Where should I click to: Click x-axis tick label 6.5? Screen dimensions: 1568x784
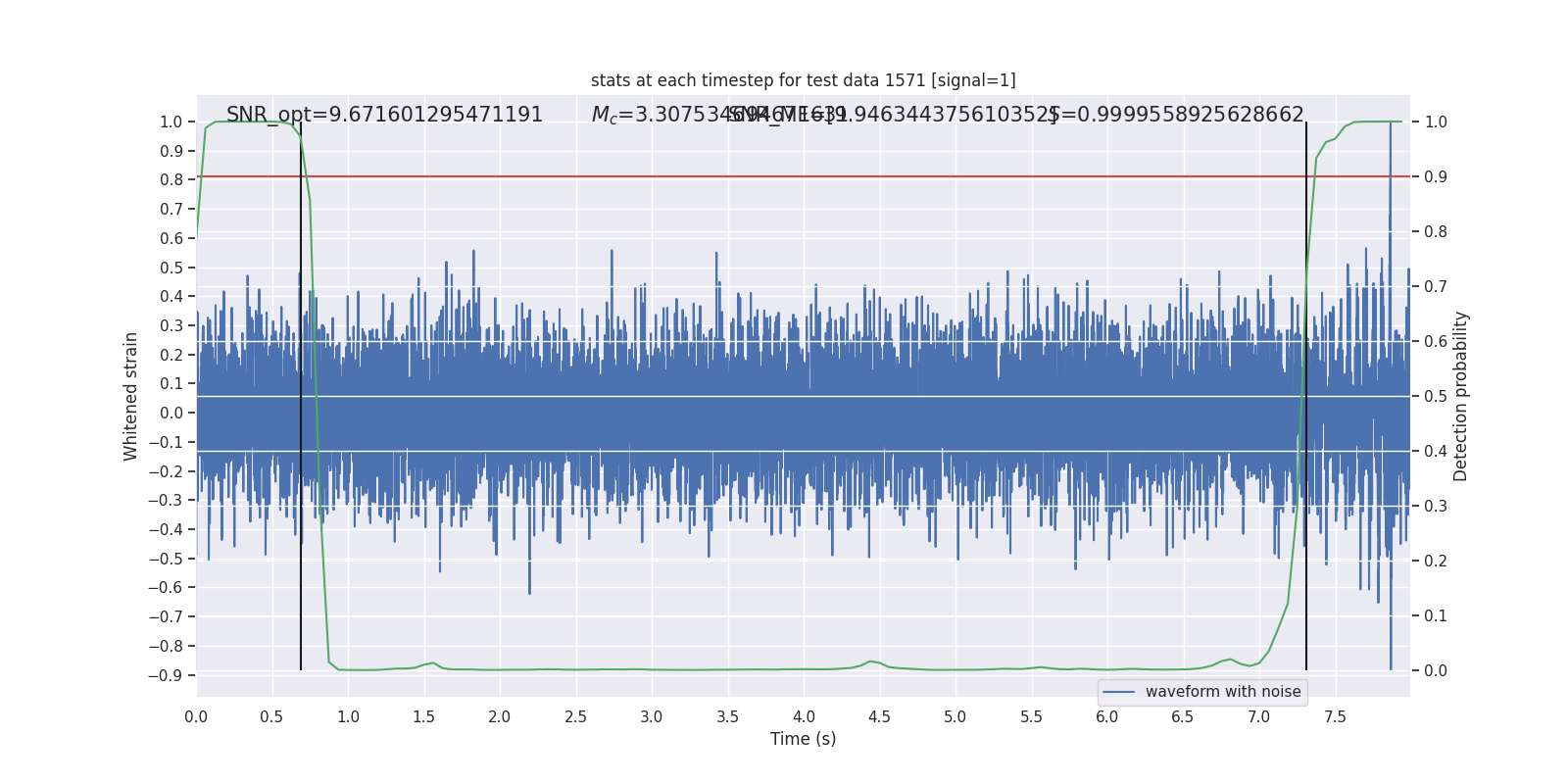coord(1183,717)
